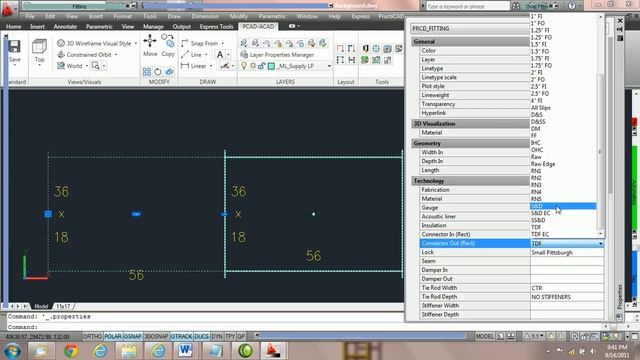Open the Dimension menu
The height and width of the screenshot is (360, 640).
(x=205, y=16)
